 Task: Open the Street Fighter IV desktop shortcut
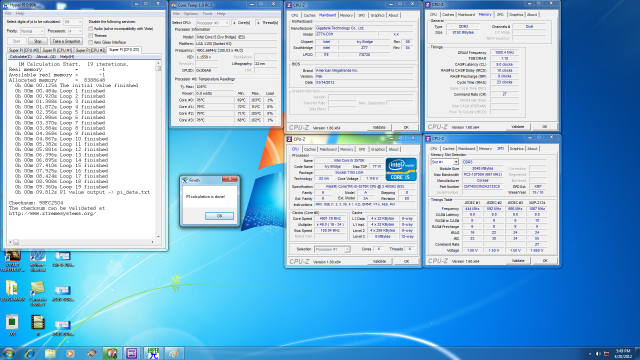pyautogui.click(x=13, y=260)
